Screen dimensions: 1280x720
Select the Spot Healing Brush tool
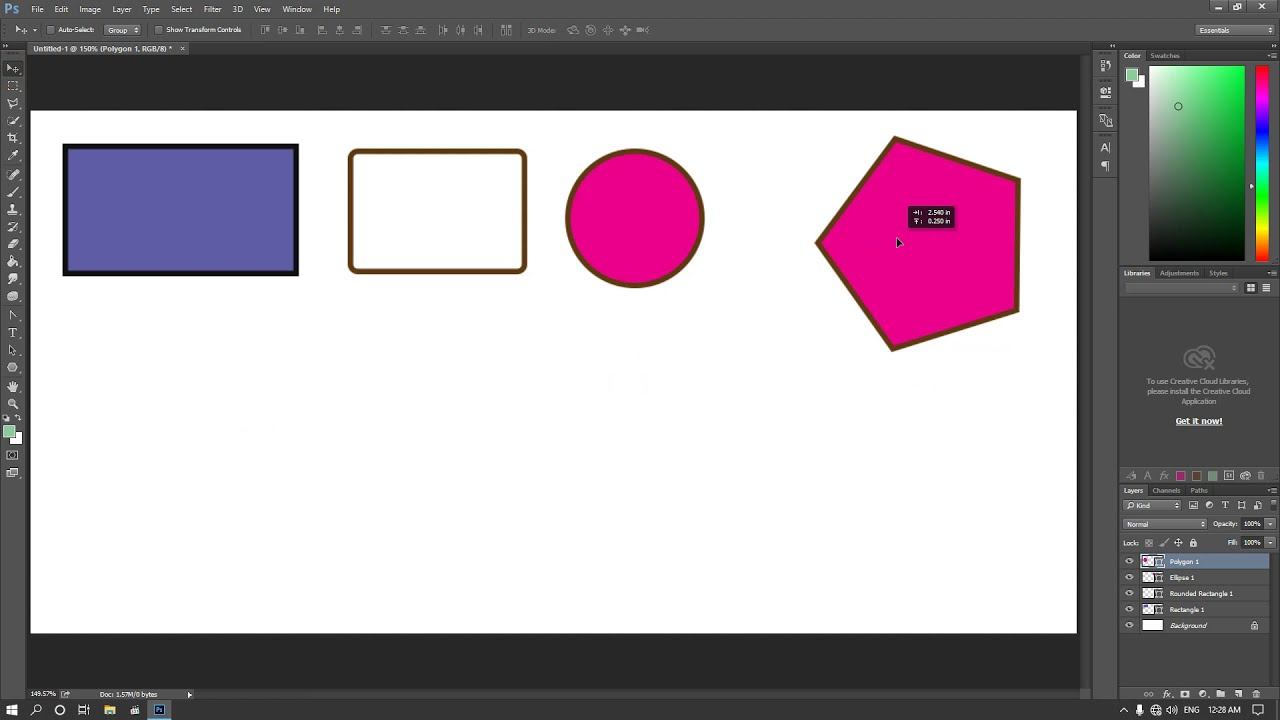pyautogui.click(x=13, y=174)
